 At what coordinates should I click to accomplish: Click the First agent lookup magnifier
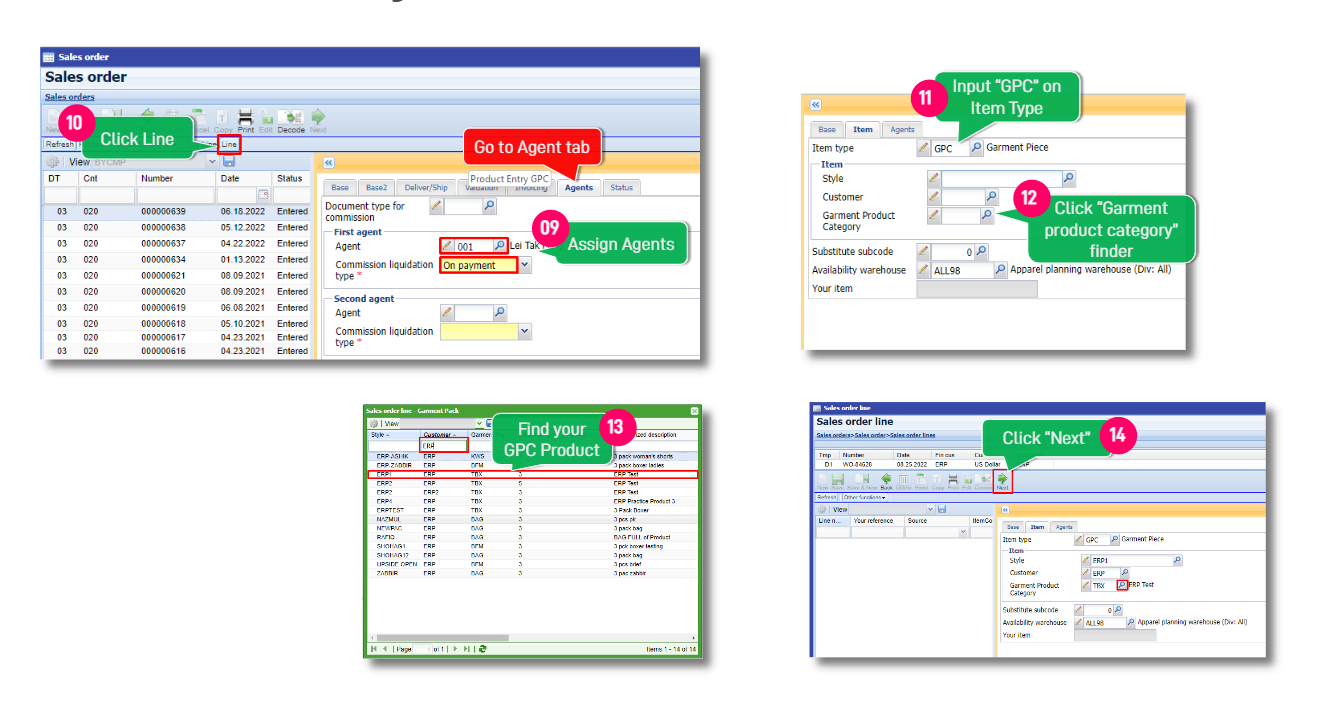500,246
